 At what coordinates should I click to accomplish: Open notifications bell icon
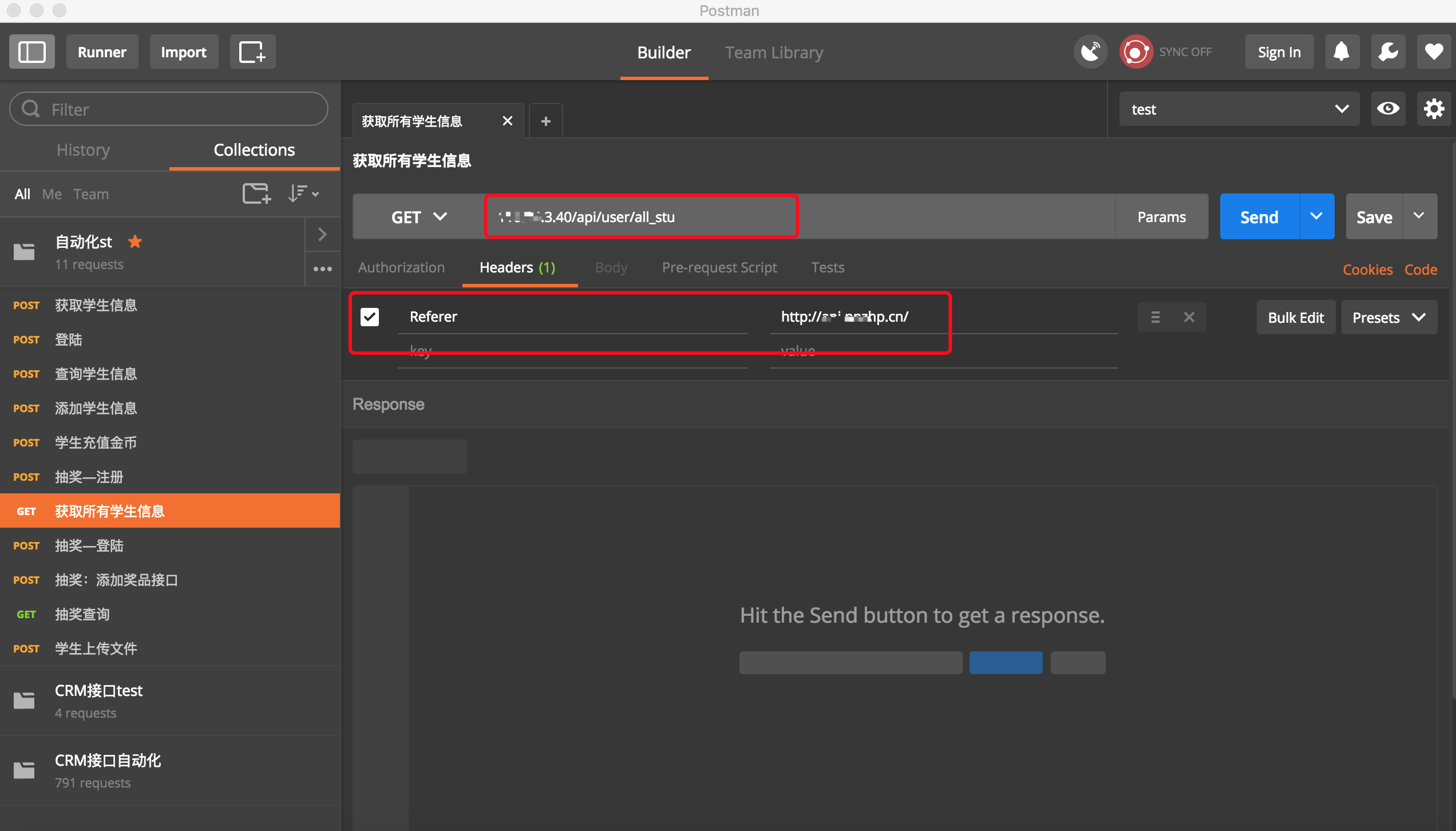tap(1342, 52)
